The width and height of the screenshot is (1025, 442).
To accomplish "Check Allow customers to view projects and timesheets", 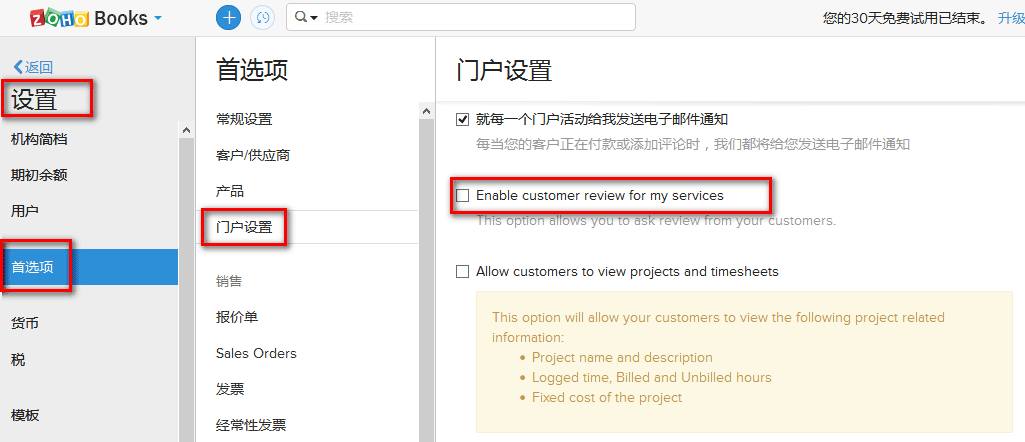I will pos(463,271).
